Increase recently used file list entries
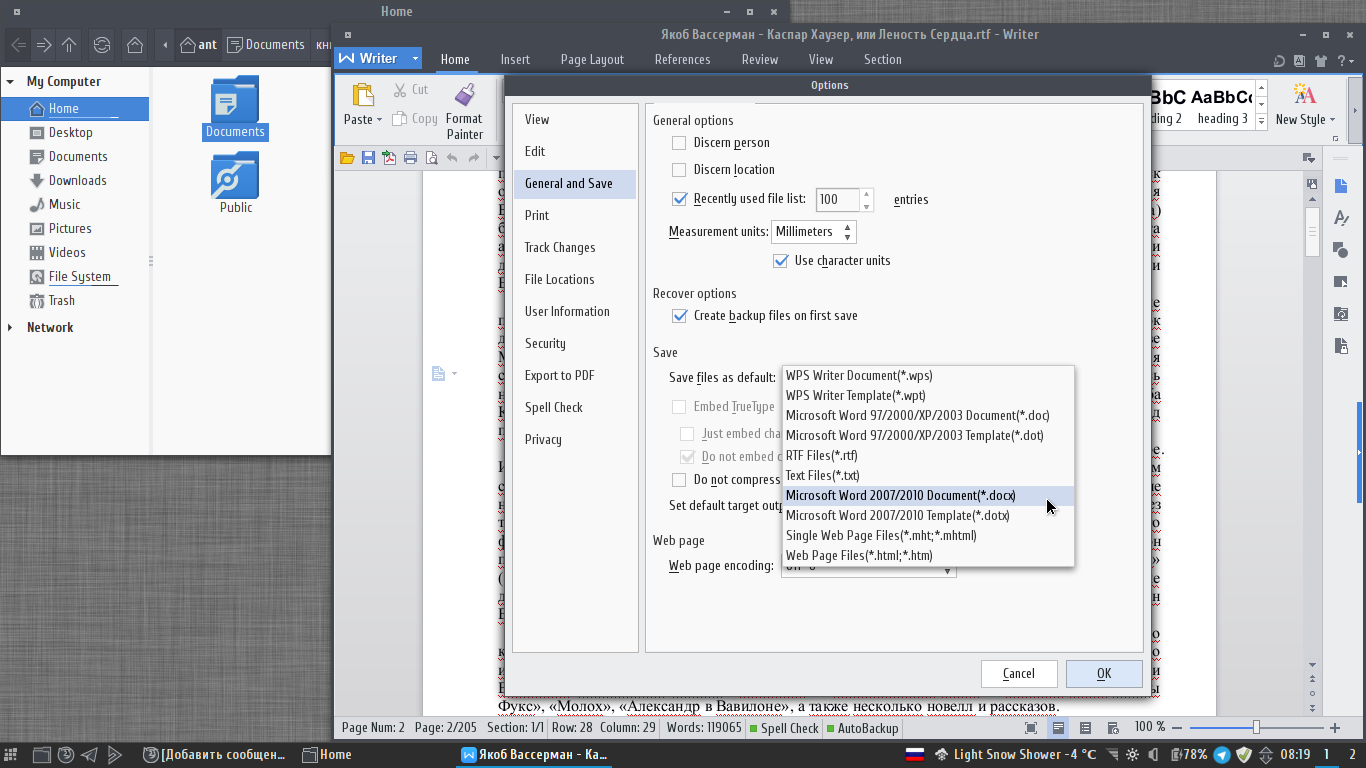 click(x=867, y=194)
